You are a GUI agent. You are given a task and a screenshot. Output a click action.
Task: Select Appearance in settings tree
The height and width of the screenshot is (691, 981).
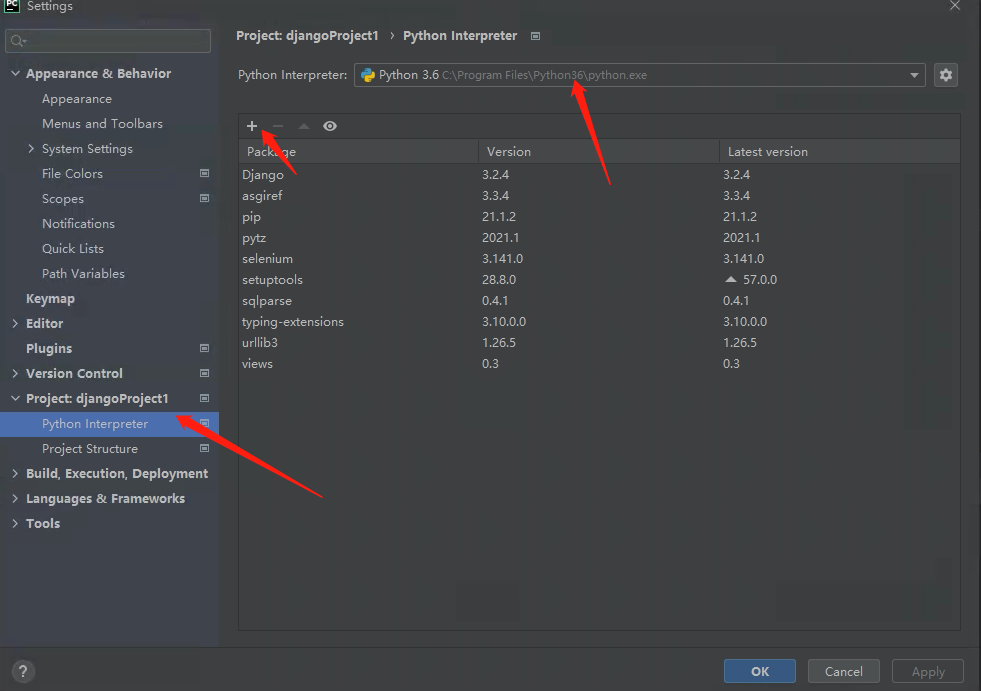(x=77, y=99)
